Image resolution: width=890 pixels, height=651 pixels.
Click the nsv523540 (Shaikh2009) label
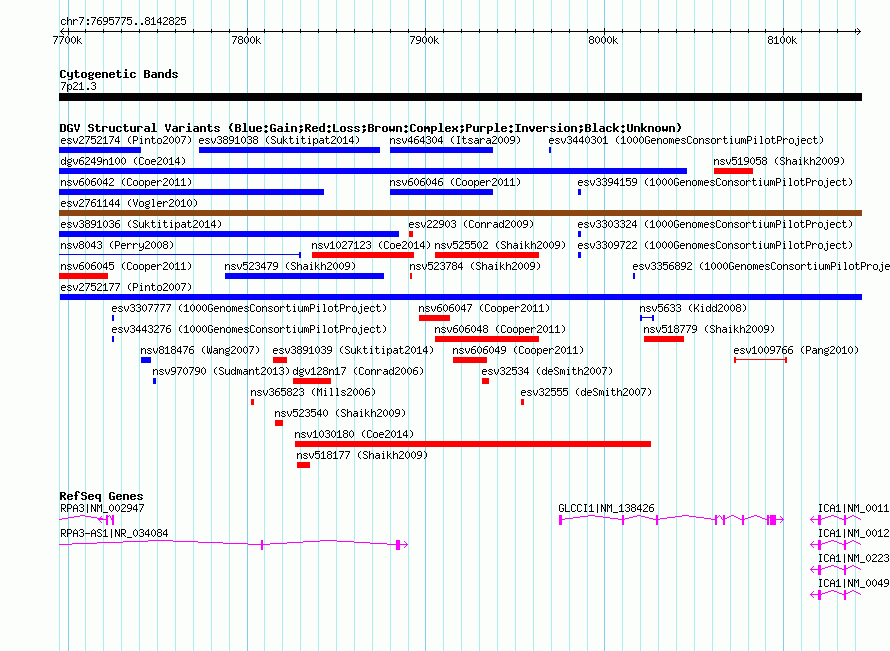click(x=340, y=413)
